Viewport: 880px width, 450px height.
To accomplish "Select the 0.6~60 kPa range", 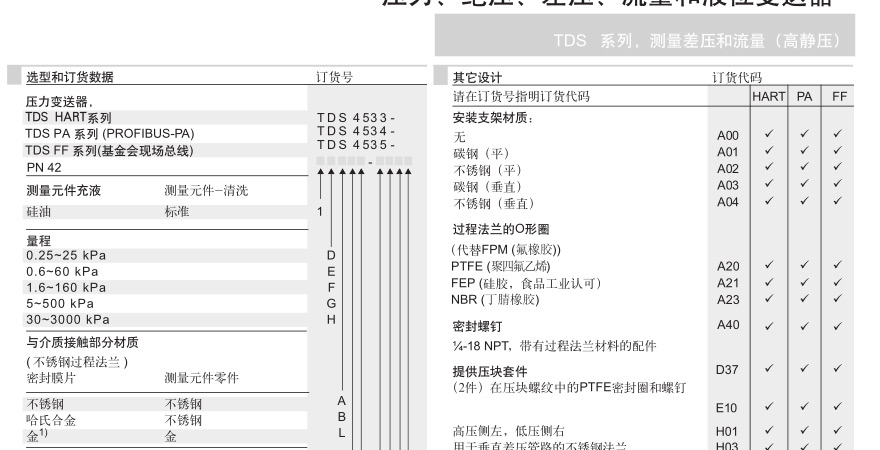I will click(62, 272).
